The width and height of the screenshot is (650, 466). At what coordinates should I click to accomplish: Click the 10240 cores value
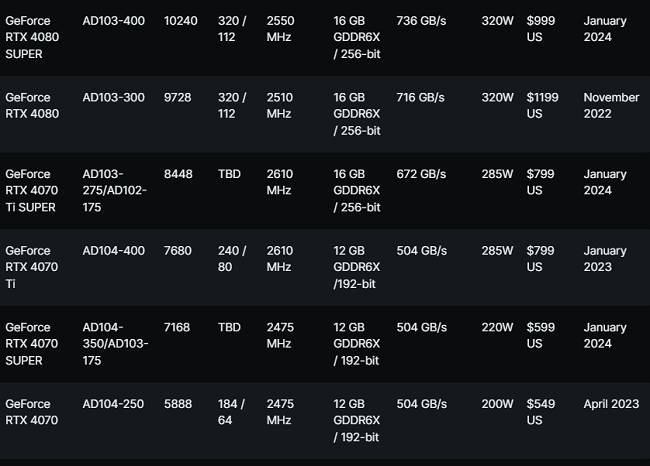tap(181, 21)
